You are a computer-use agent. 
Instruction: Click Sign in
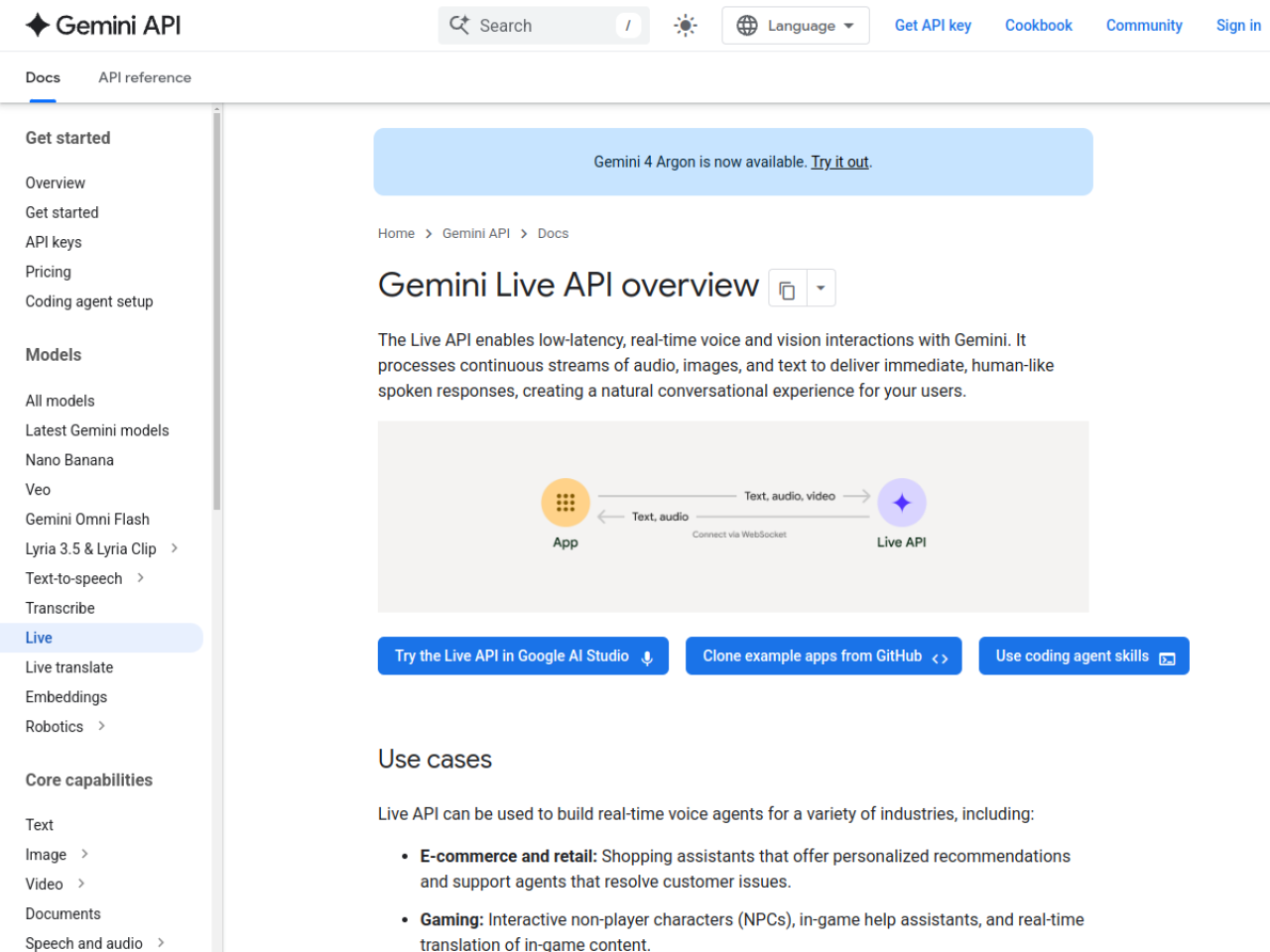pos(1238,26)
